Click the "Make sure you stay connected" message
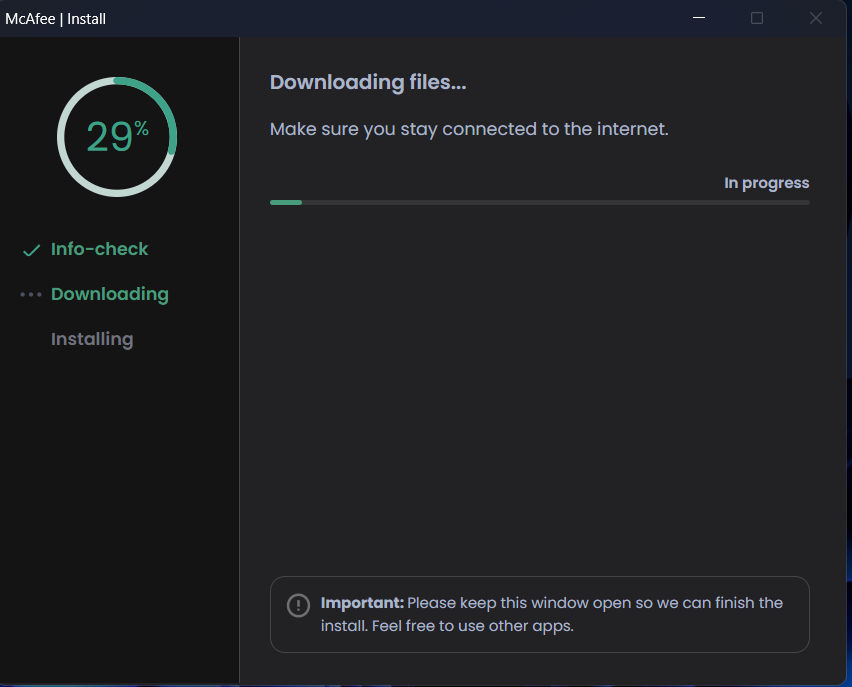 click(x=468, y=129)
